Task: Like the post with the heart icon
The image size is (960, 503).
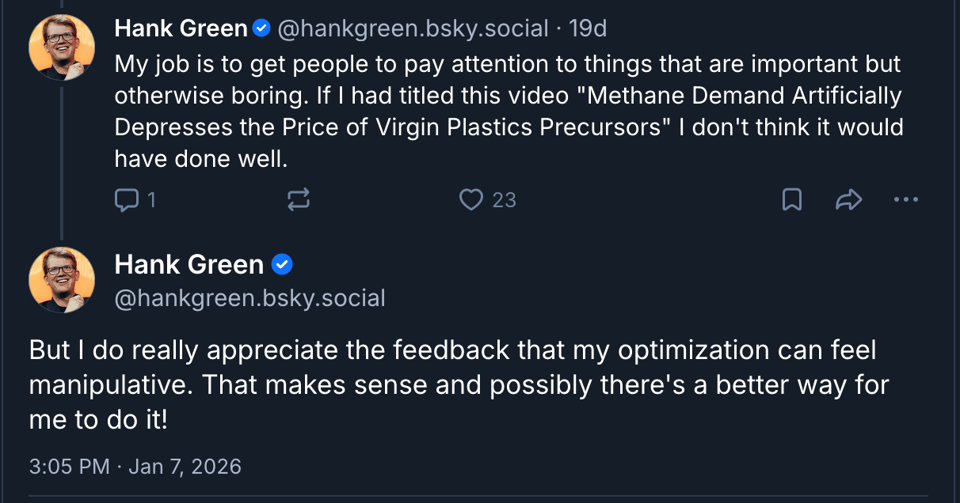Action: click(x=471, y=200)
